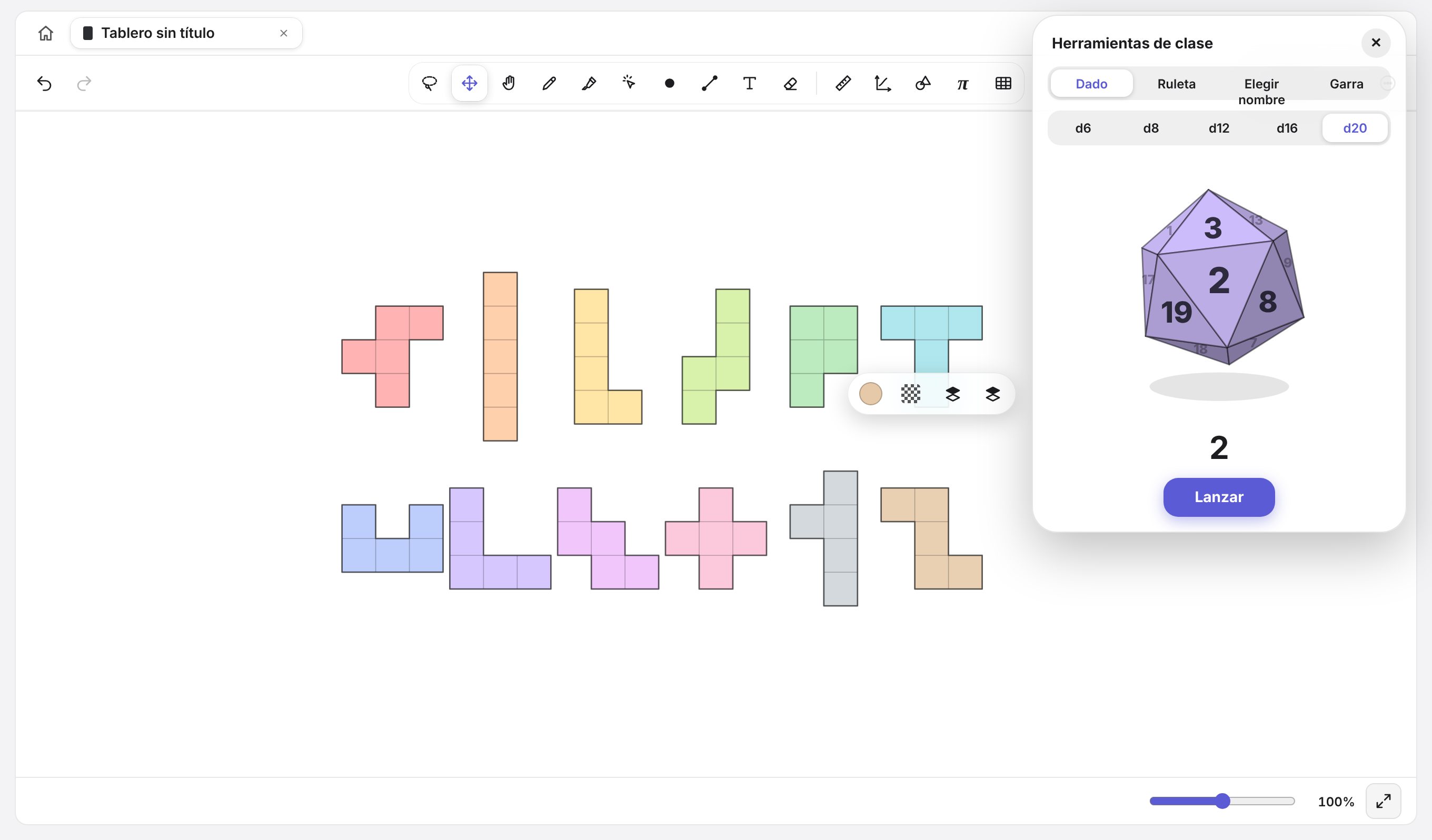Open the pi math formula tool

[962, 84]
